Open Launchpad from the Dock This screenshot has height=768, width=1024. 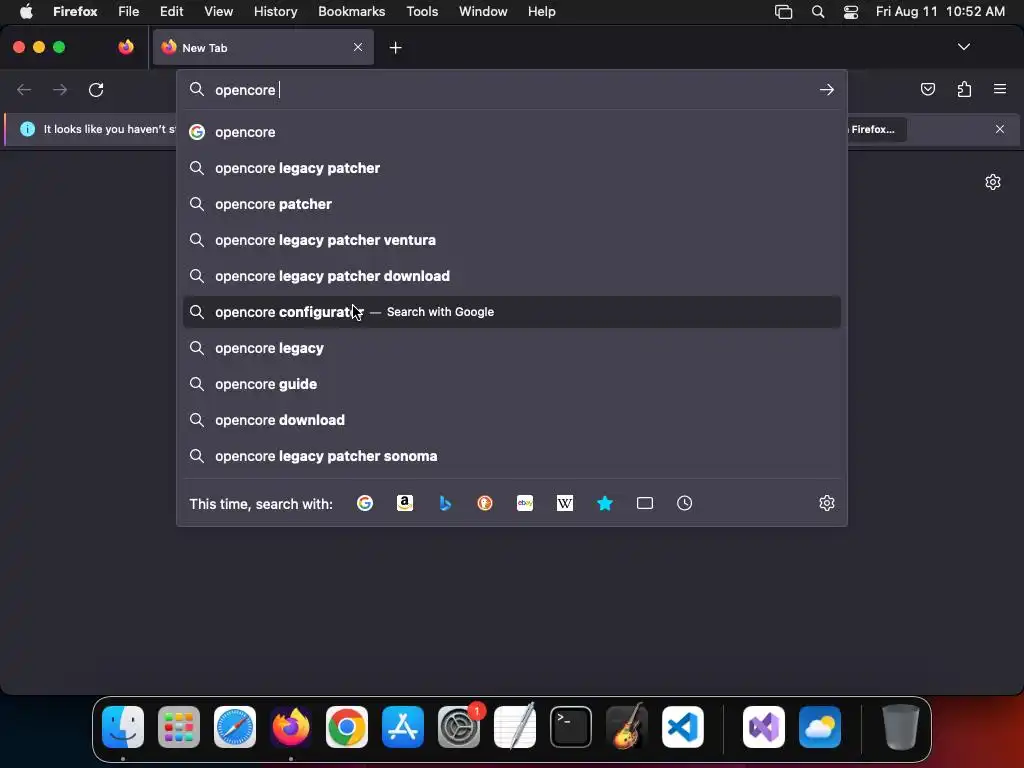pos(179,727)
